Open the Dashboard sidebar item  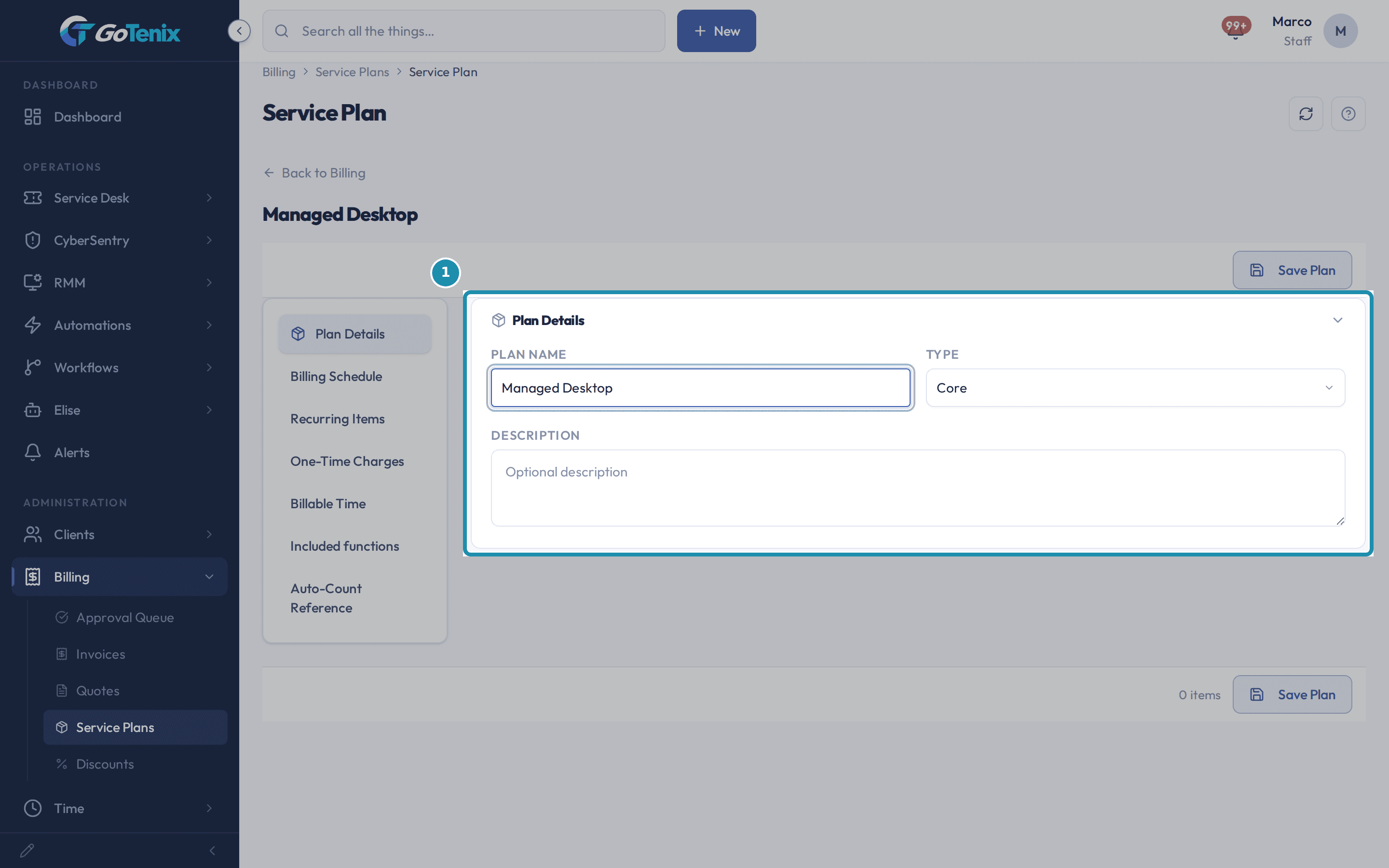[120, 117]
